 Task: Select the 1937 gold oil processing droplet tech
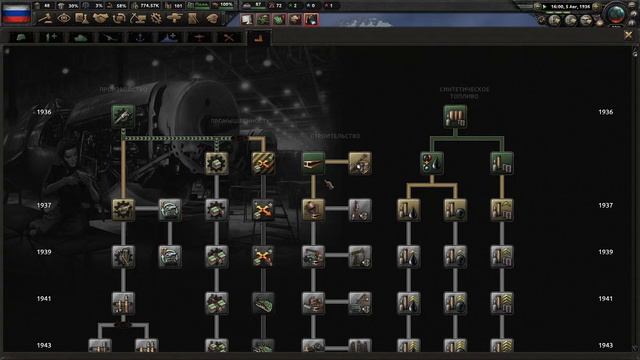409,209
